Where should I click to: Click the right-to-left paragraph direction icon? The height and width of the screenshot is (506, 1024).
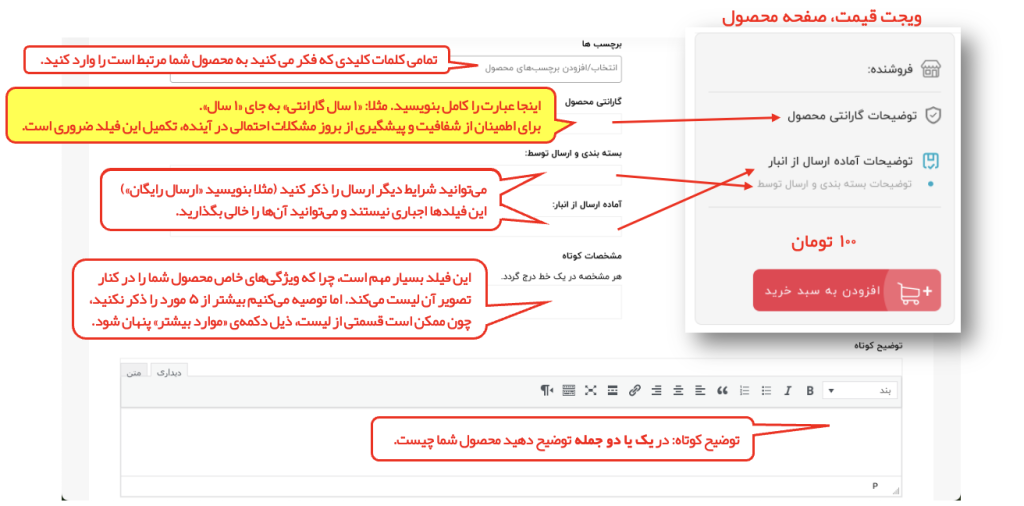[x=547, y=390]
